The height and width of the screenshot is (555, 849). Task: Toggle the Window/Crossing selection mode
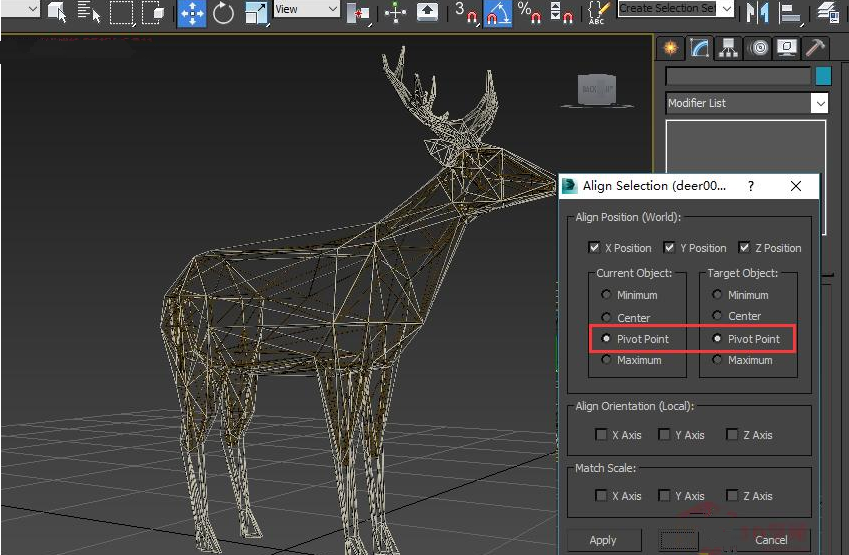pos(153,12)
